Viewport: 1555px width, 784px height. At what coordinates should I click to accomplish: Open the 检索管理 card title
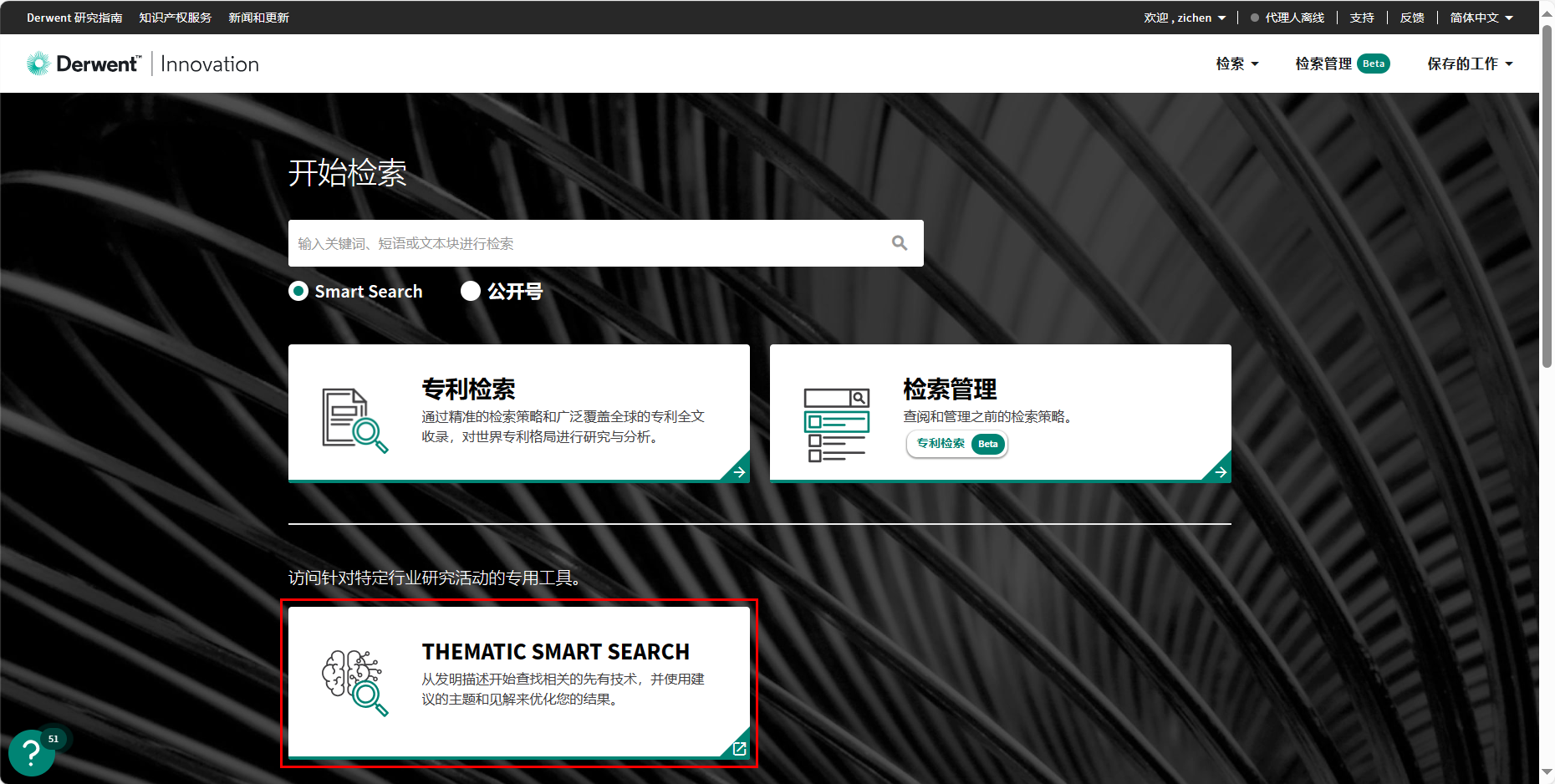pyautogui.click(x=950, y=389)
